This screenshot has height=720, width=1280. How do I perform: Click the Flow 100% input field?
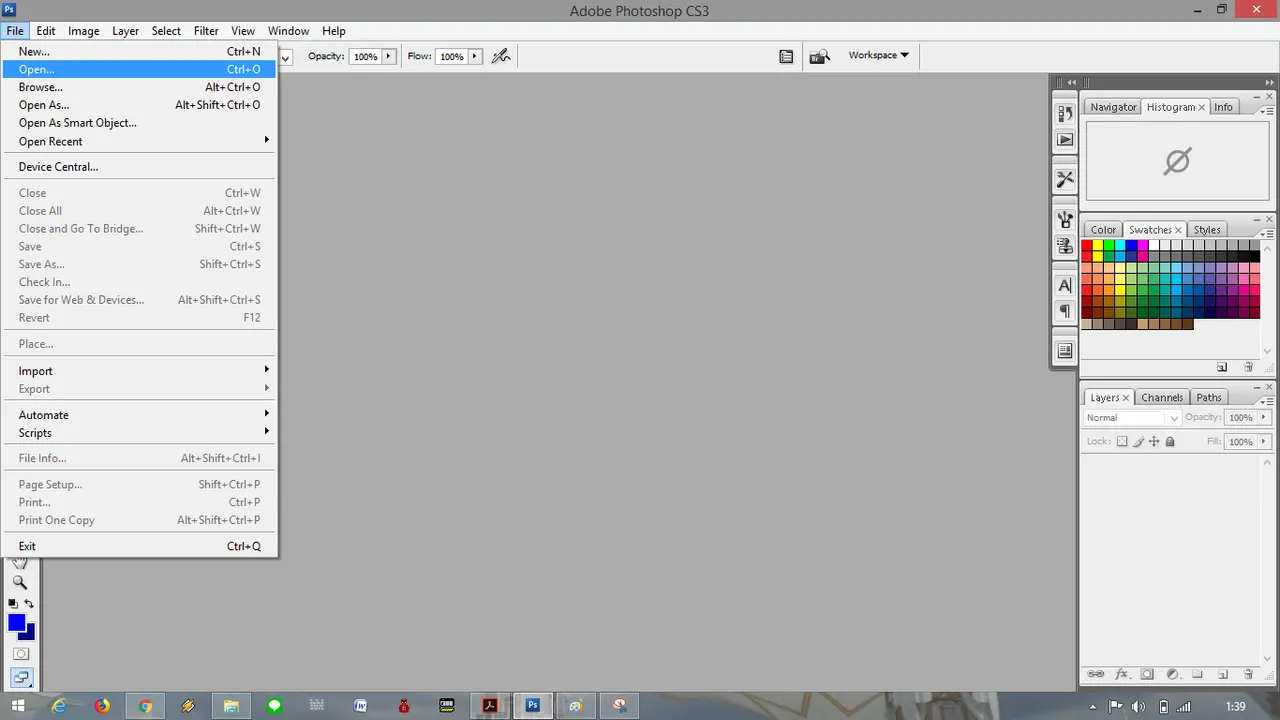(x=452, y=56)
